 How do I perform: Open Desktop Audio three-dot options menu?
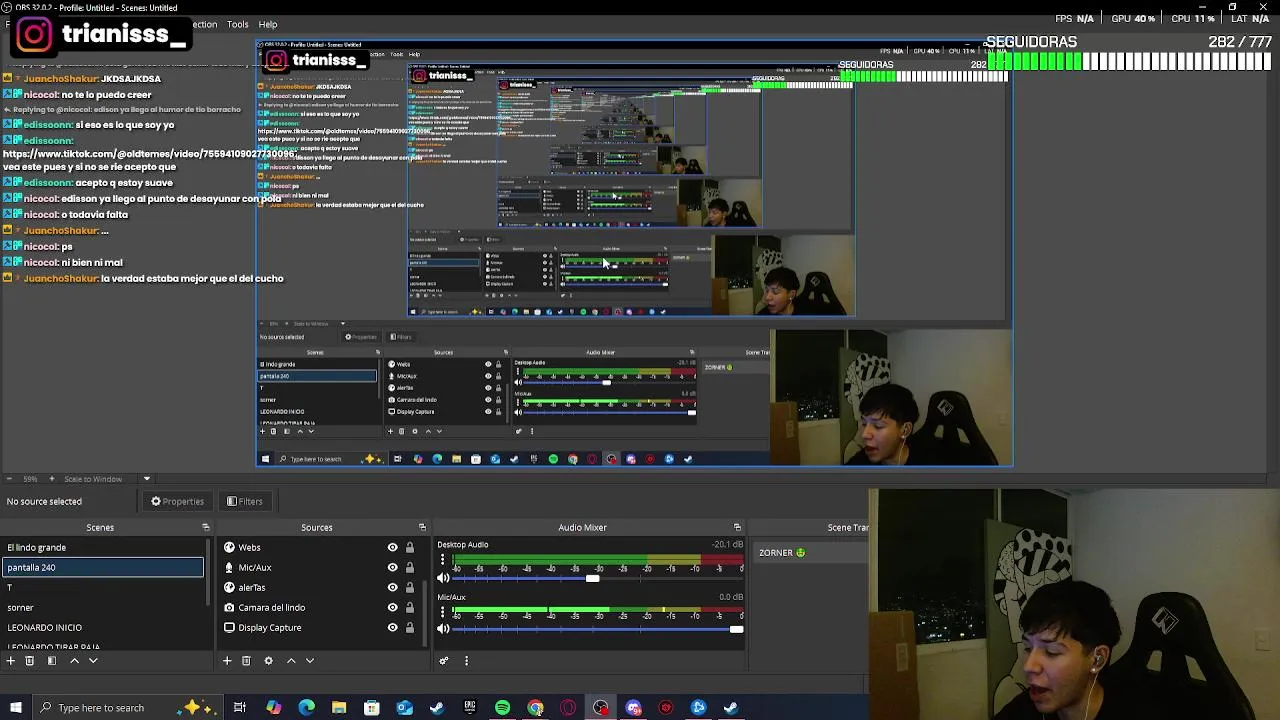[x=442, y=560]
